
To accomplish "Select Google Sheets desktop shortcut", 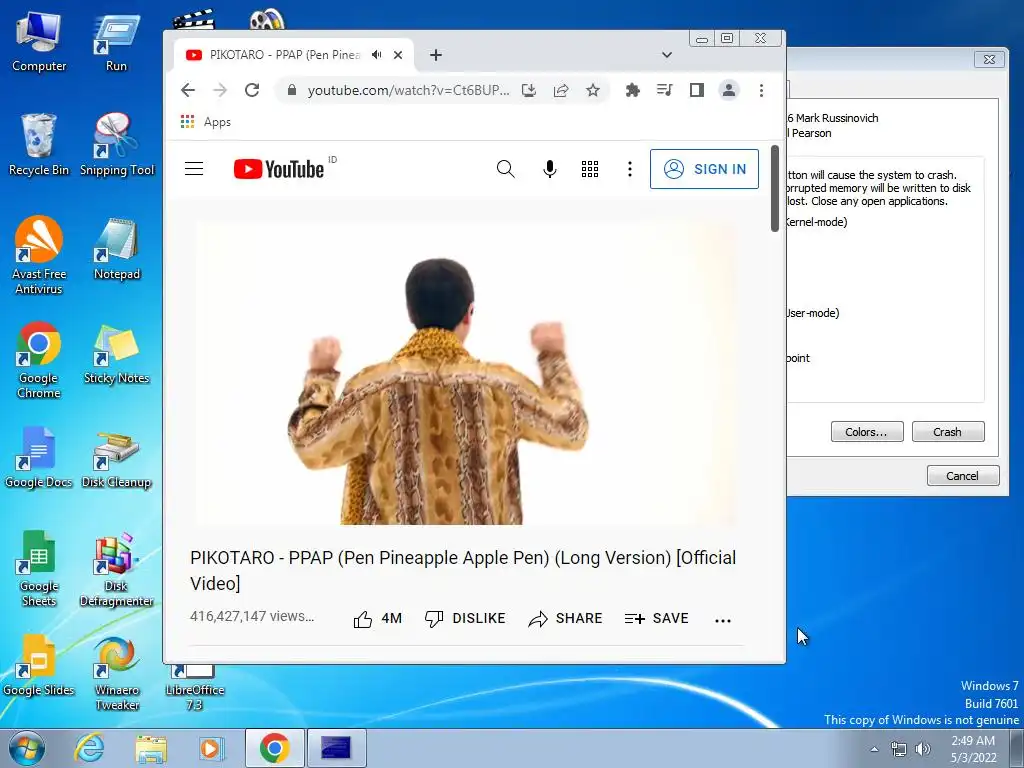I will pos(39,568).
